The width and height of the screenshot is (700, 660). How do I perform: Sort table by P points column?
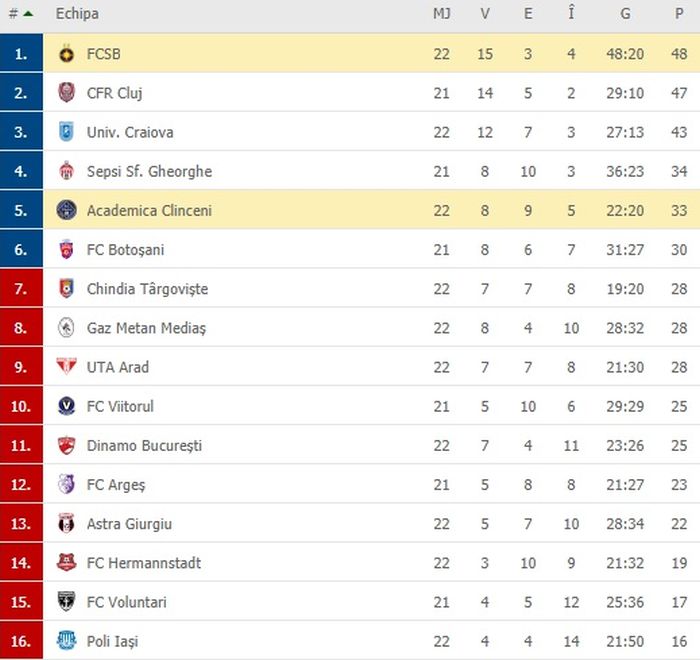tap(679, 14)
